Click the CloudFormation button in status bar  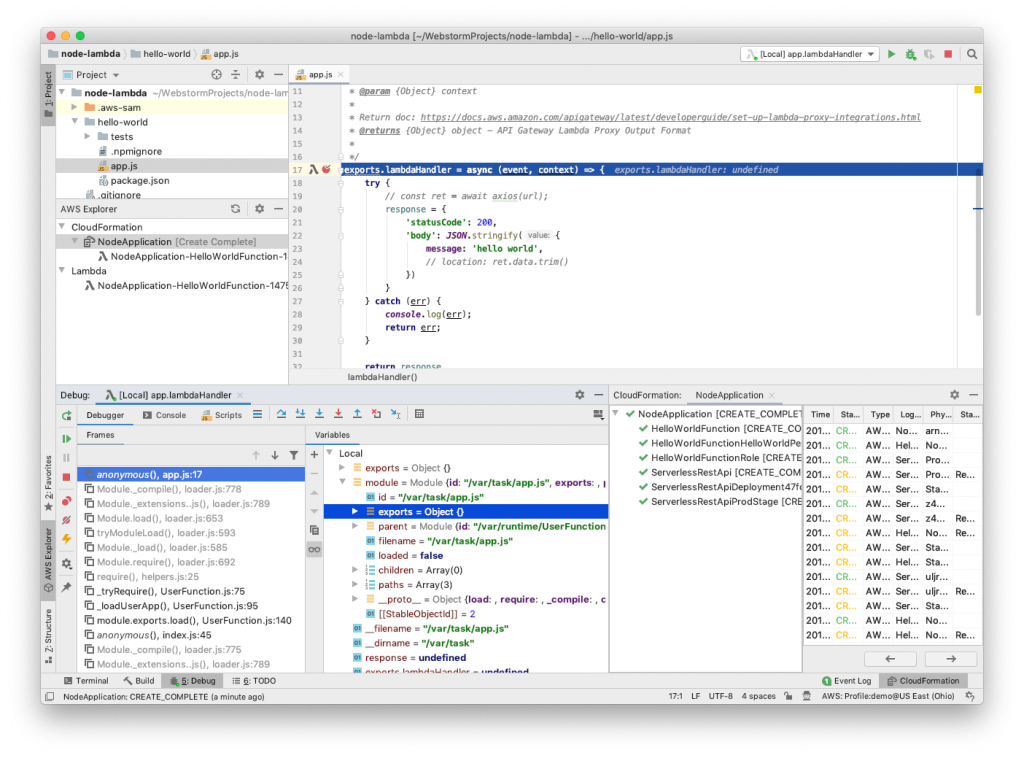tap(923, 681)
